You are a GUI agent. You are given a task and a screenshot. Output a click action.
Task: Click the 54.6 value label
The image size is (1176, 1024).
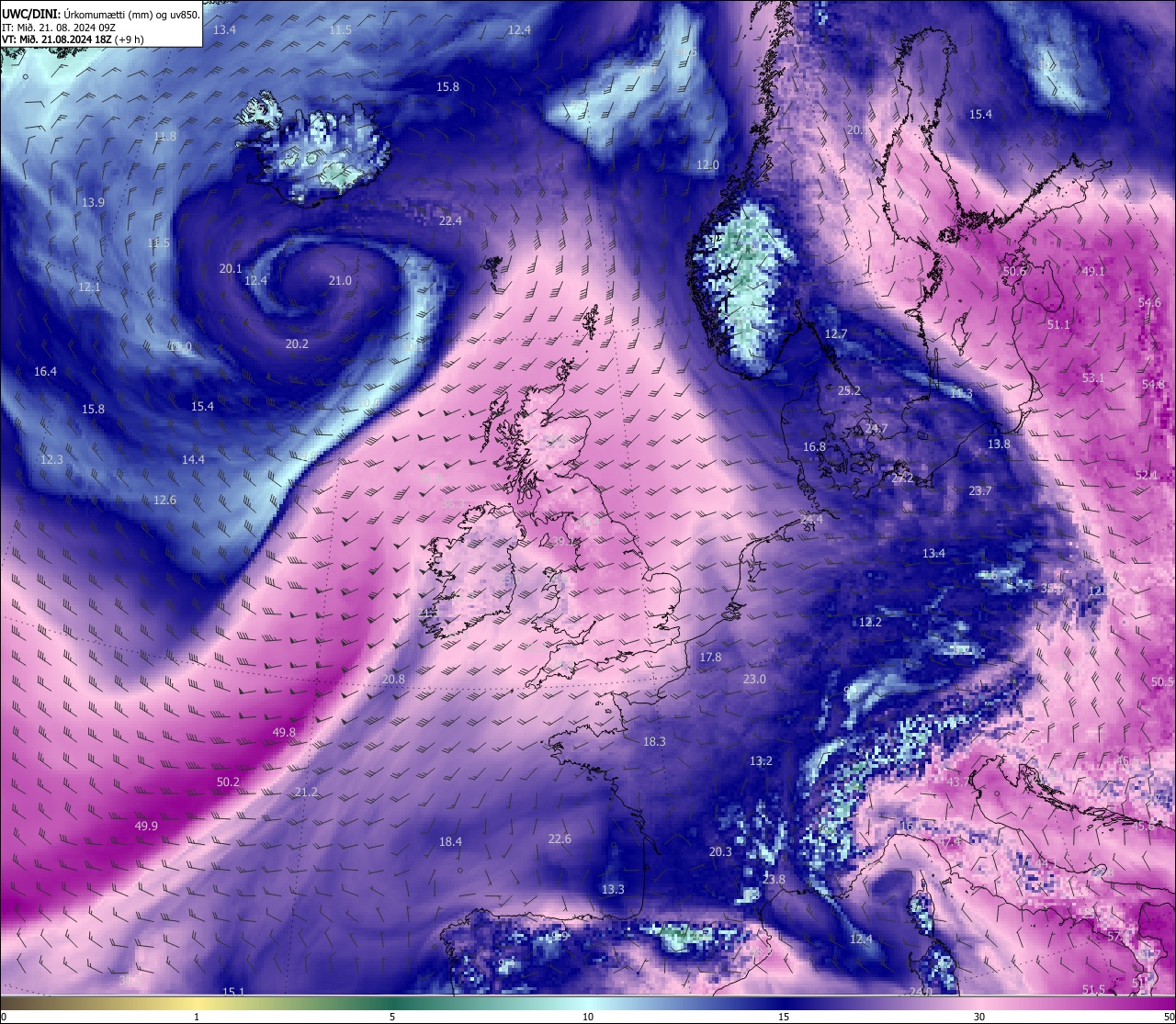click(1149, 302)
